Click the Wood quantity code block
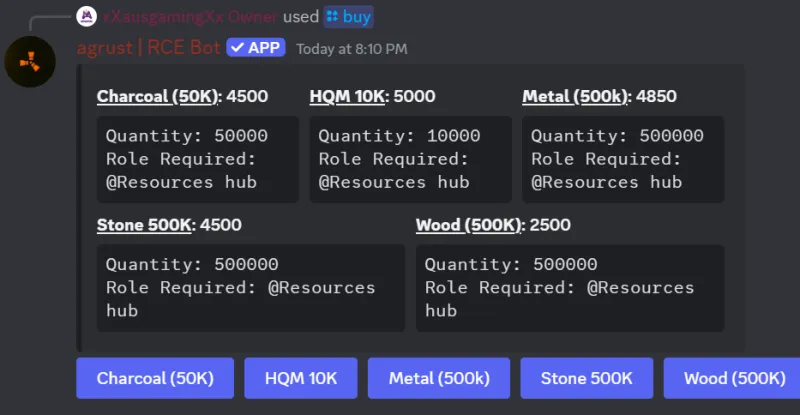Screen dimensions: 800x415 point(570,288)
